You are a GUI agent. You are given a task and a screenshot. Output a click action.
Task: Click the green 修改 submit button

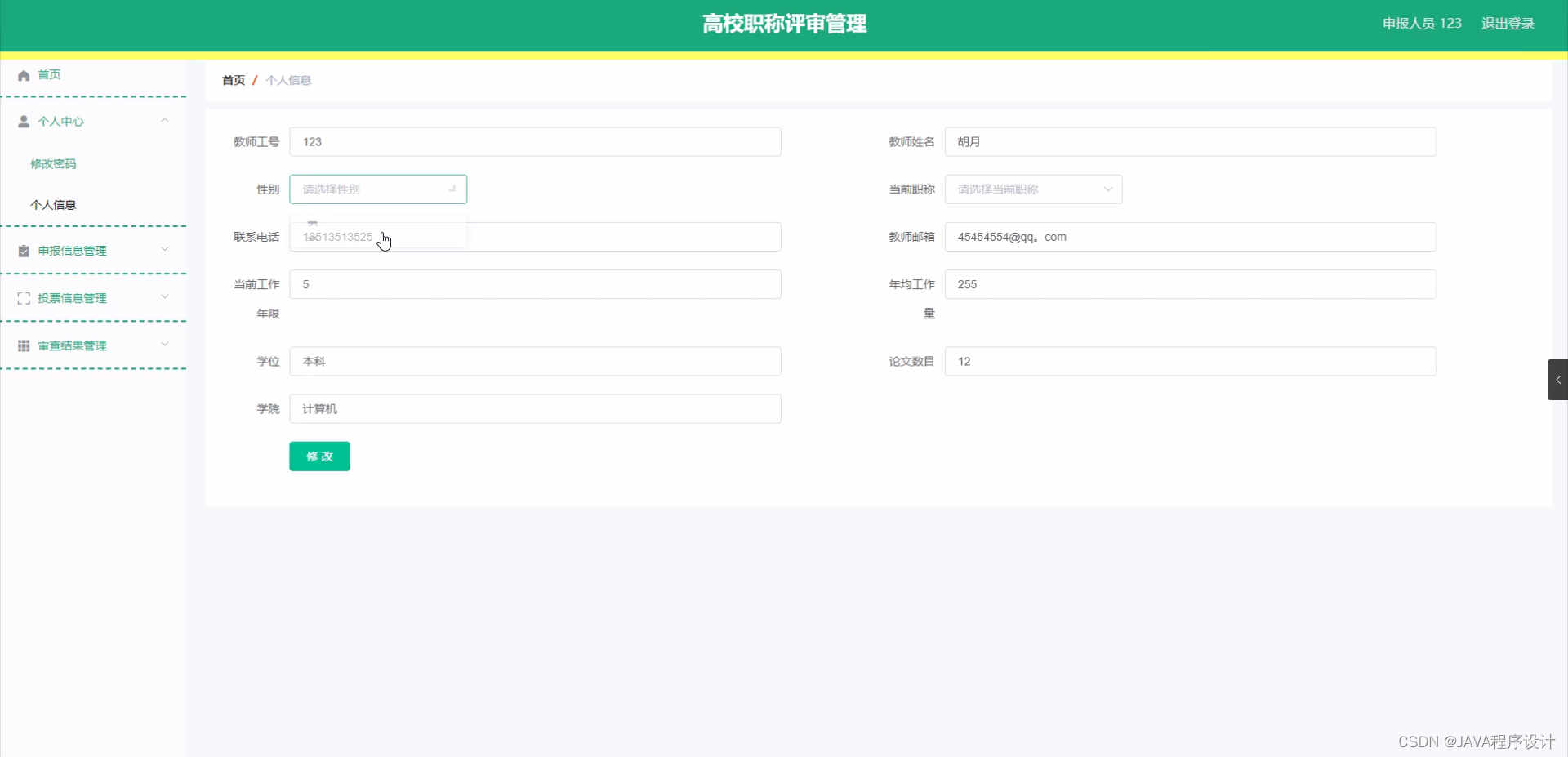(x=319, y=456)
